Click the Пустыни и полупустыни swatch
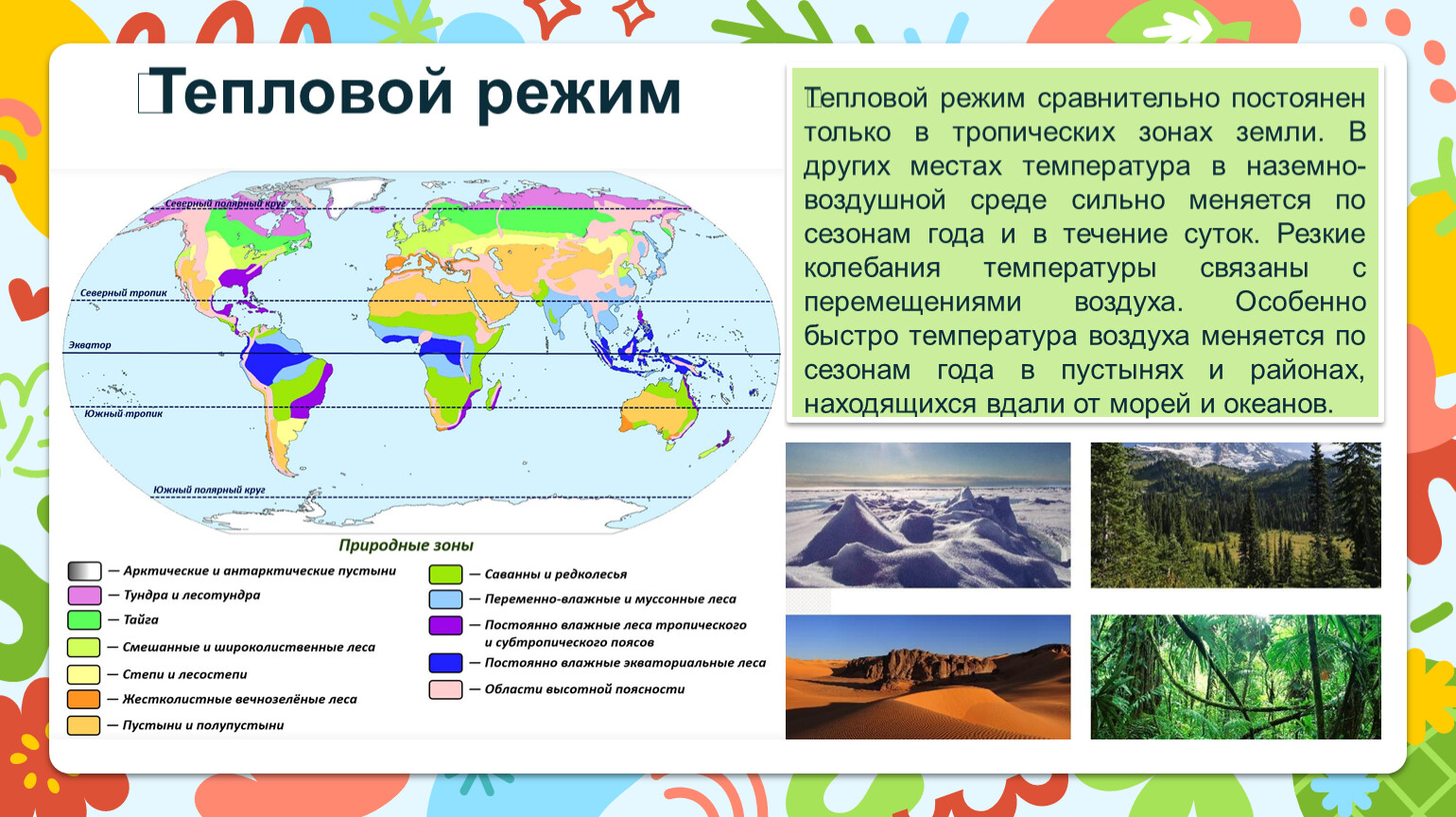Image resolution: width=1456 pixels, height=817 pixels. click(x=84, y=725)
